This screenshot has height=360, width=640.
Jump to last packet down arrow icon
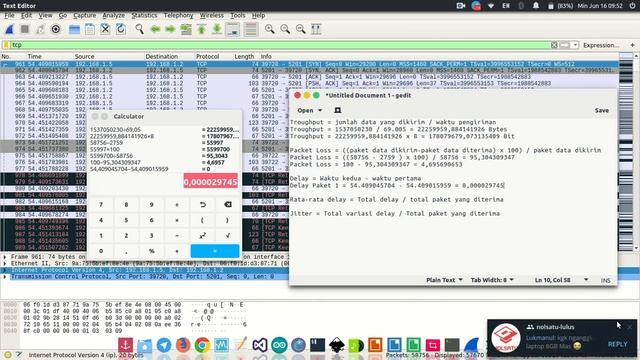coord(217,29)
